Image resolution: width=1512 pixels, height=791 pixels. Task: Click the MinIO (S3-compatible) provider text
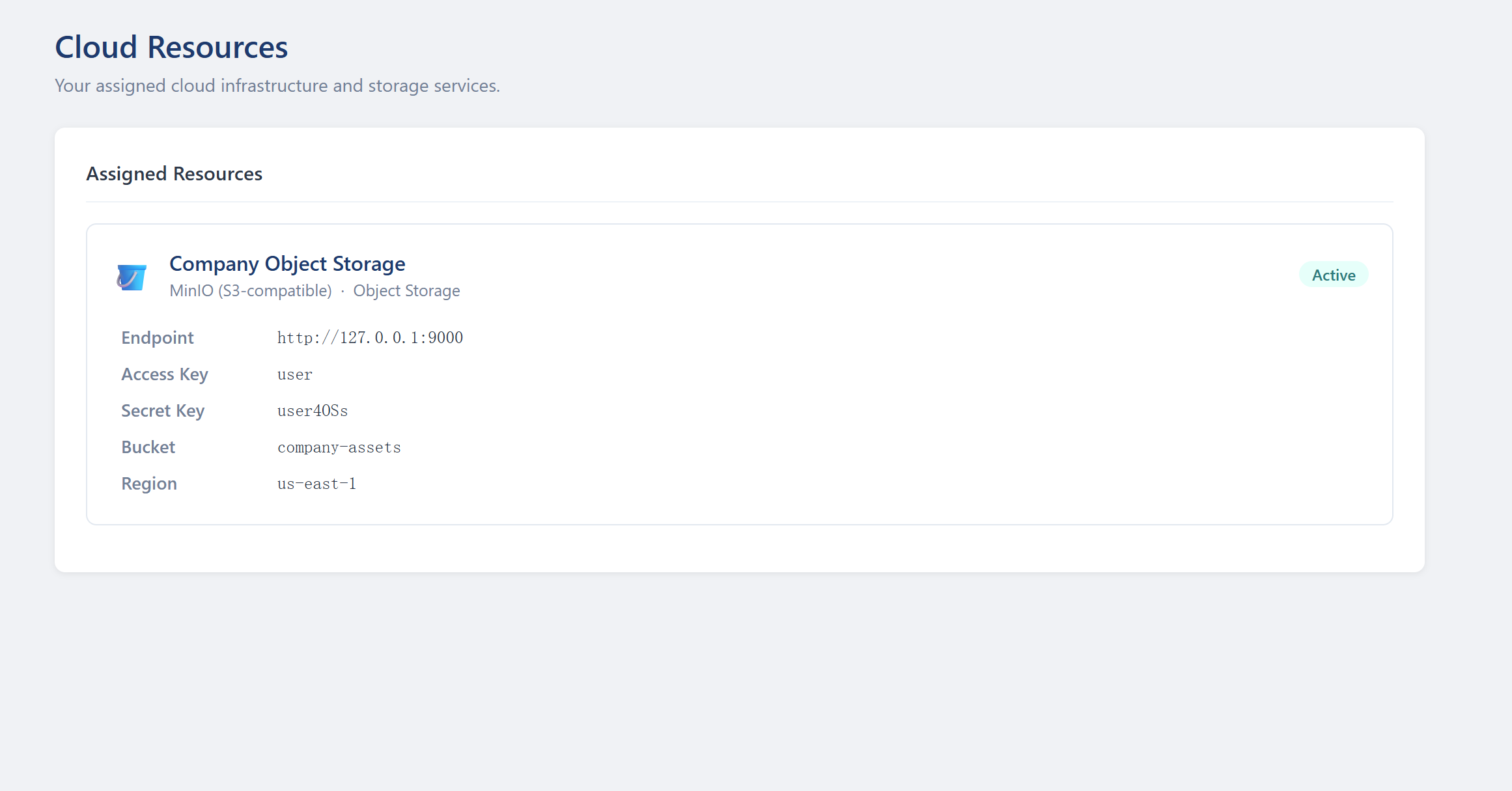click(x=251, y=291)
